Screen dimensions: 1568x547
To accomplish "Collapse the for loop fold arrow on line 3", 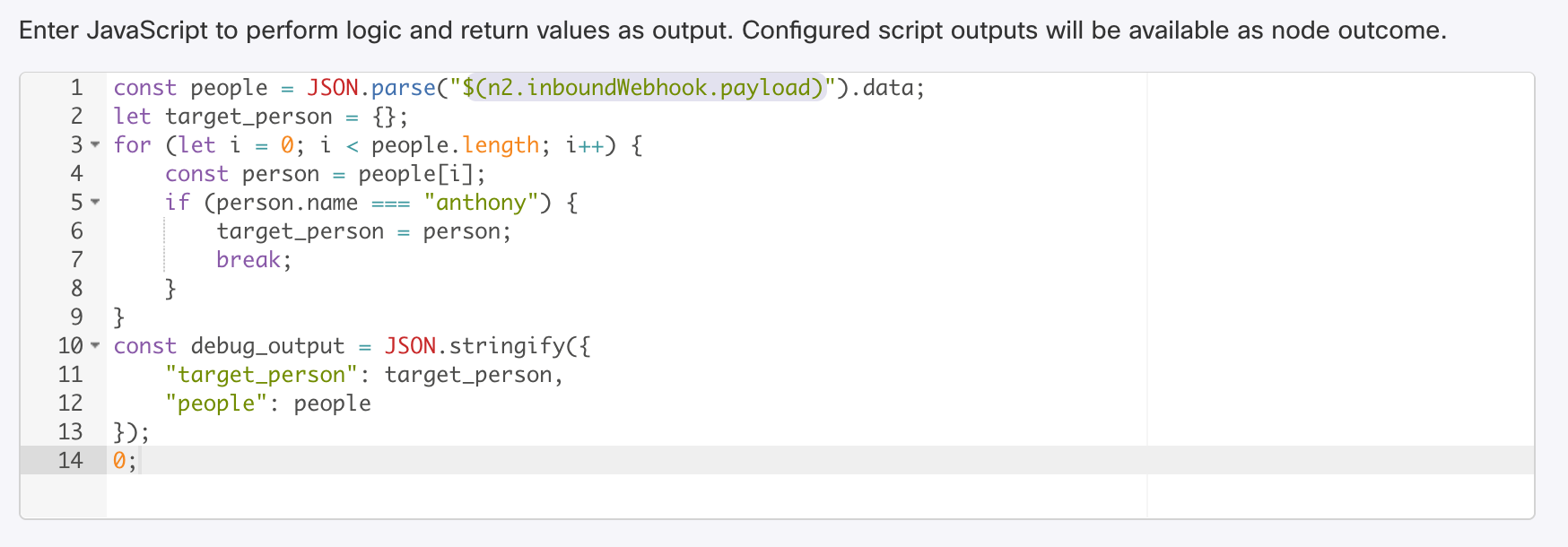I will tap(95, 145).
